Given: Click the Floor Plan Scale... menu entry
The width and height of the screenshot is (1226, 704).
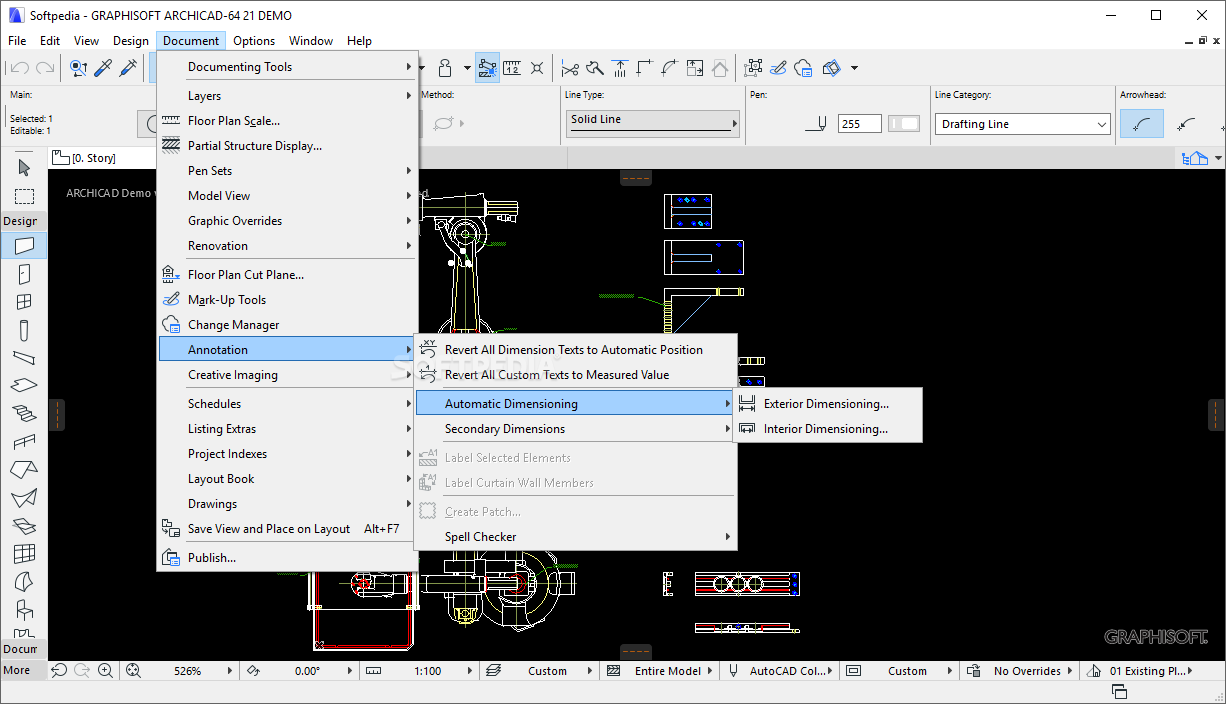Looking at the screenshot, I should pos(287,121).
